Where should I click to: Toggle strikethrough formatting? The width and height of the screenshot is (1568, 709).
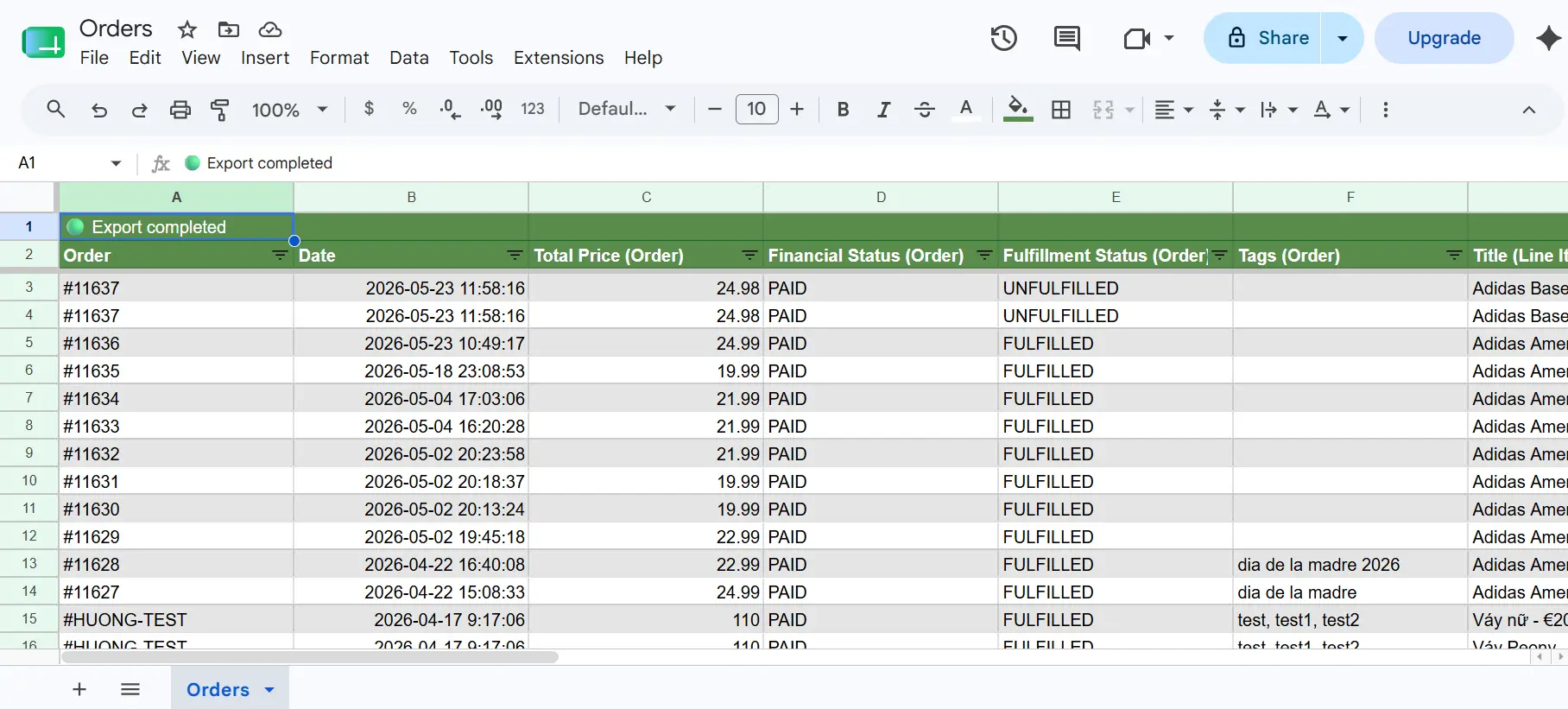point(924,110)
